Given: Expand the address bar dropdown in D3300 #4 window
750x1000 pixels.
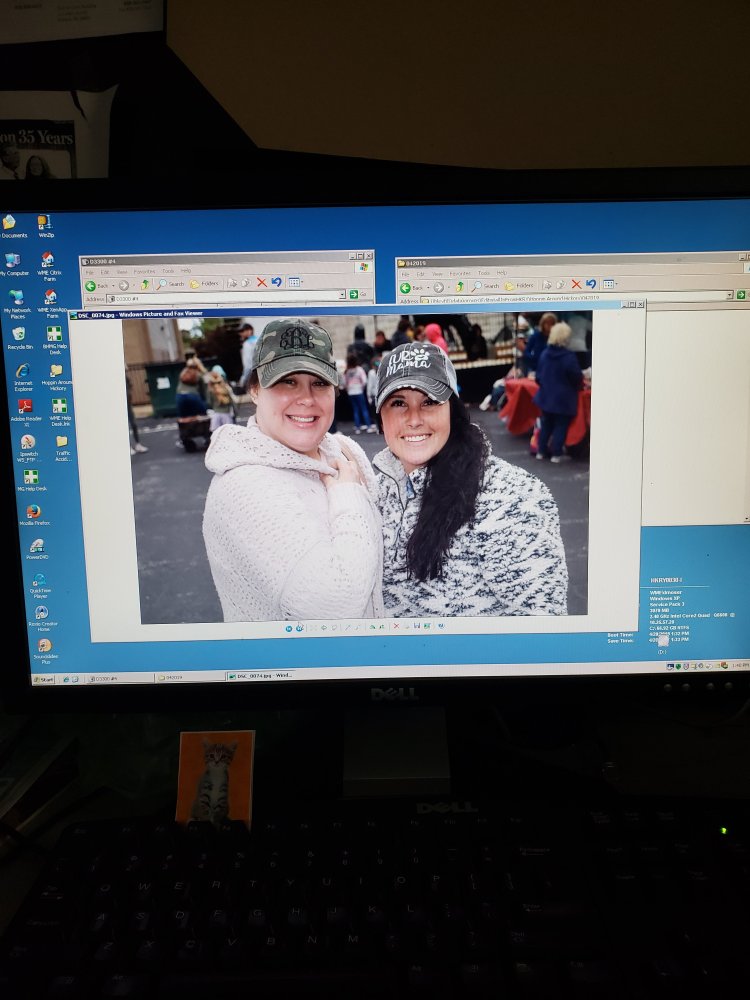Looking at the screenshot, I should click(341, 295).
